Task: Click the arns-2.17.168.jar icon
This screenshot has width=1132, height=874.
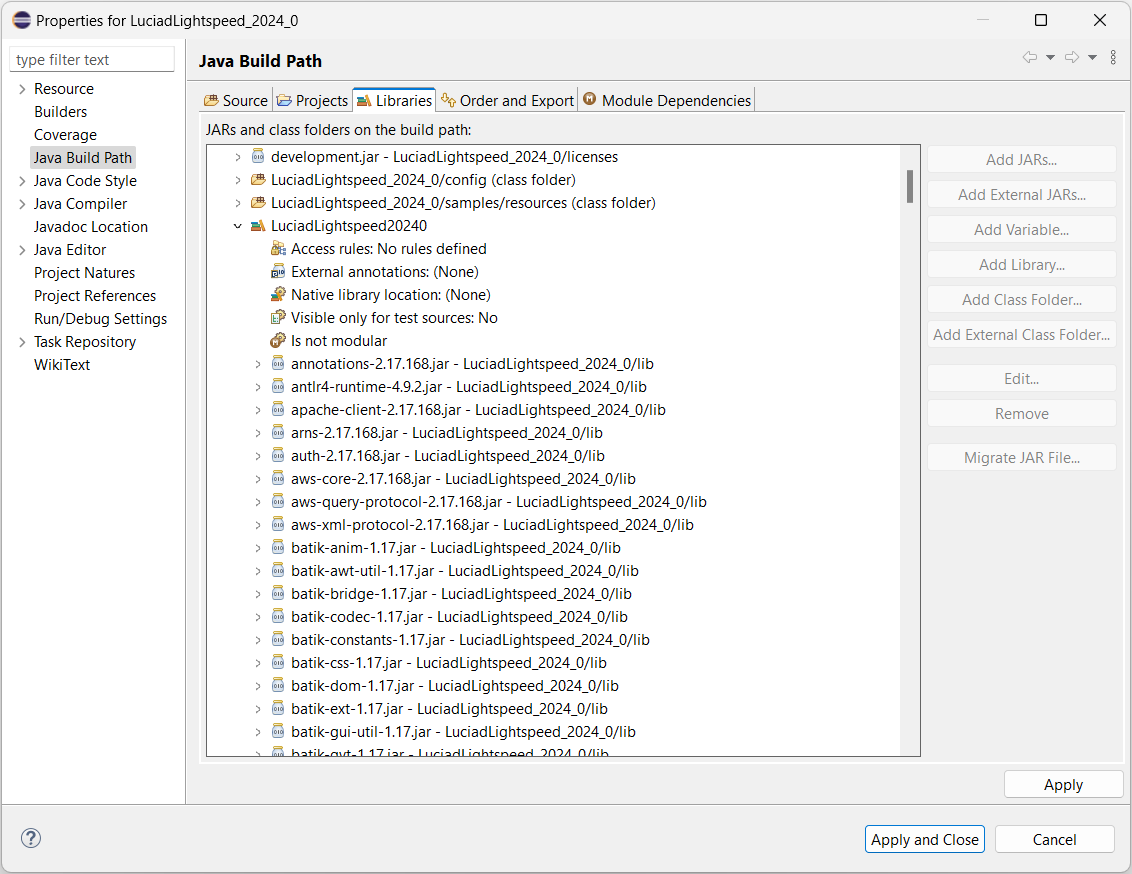Action: (278, 433)
